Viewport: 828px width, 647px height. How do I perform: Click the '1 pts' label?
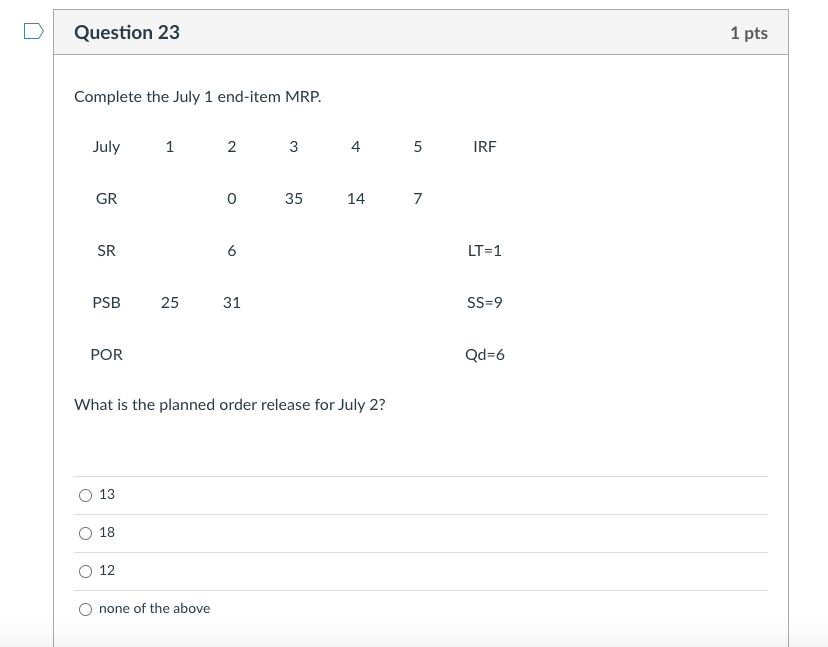click(x=752, y=32)
